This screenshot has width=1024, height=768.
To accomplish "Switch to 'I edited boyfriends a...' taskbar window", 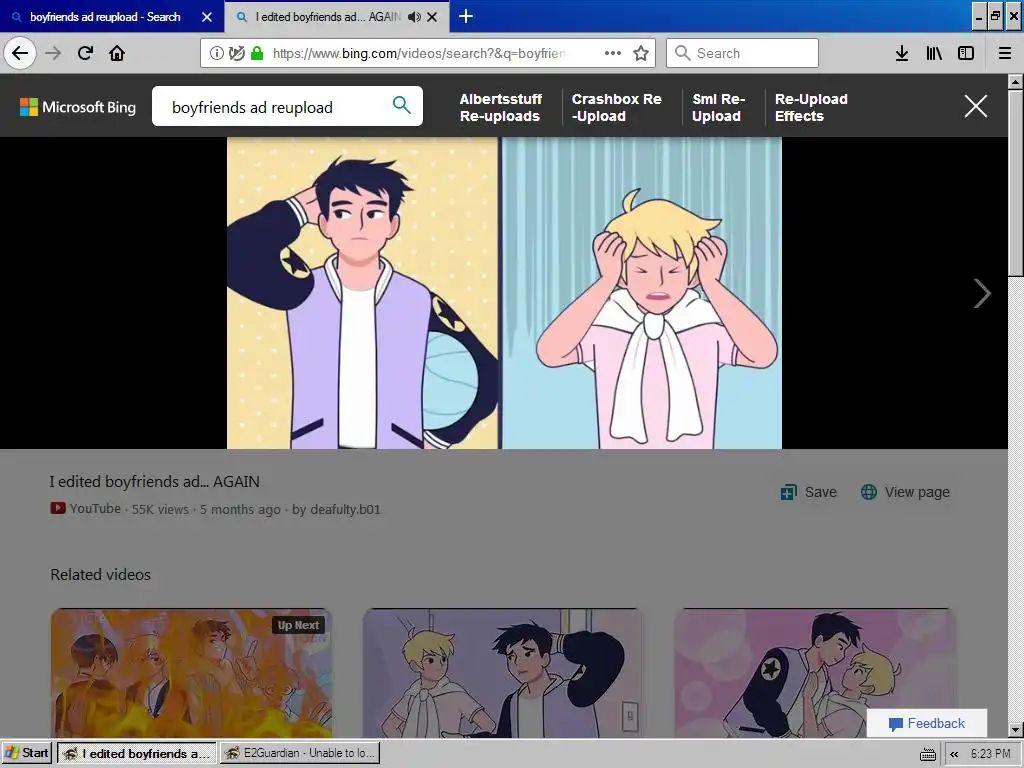I will (137, 753).
